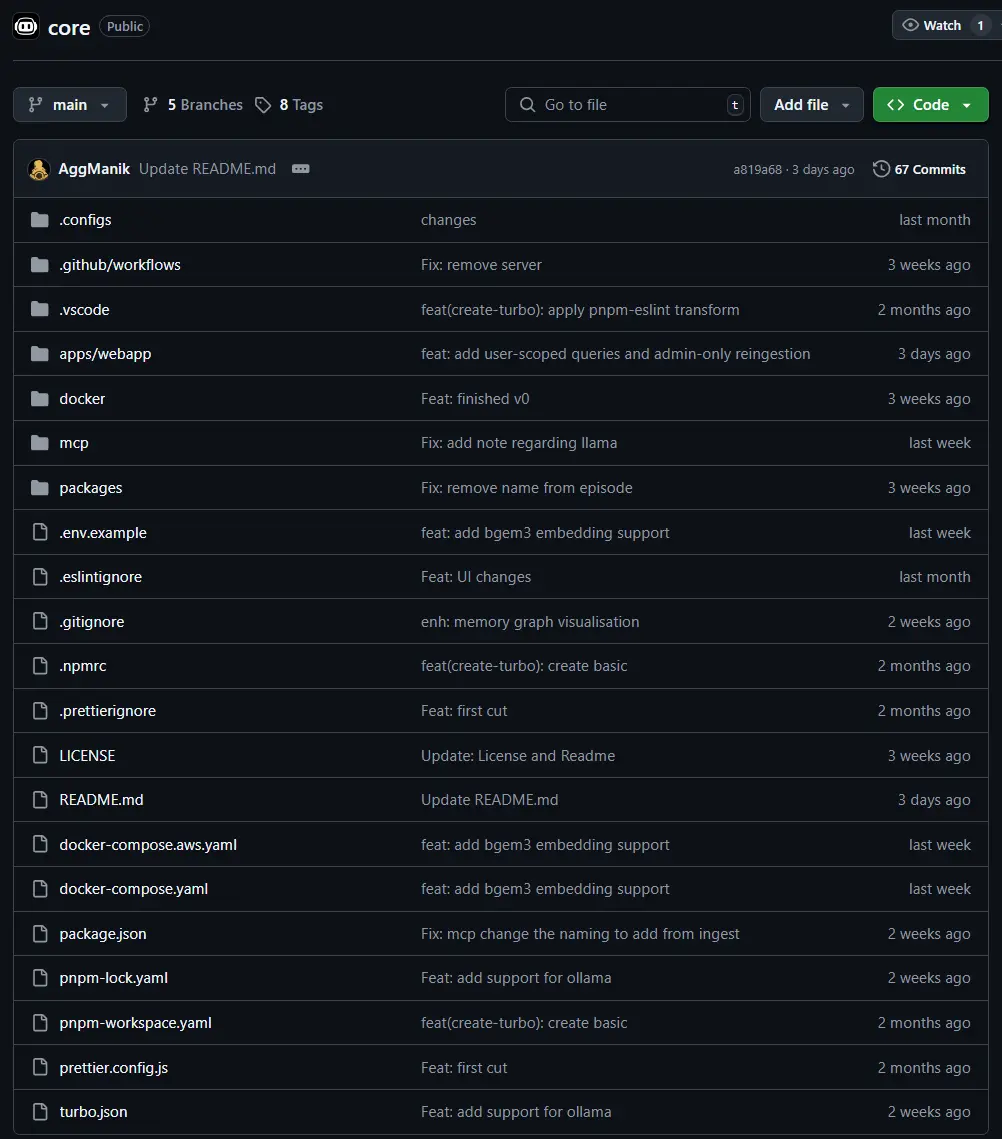Click the Watch button
The width and height of the screenshot is (1002, 1139).
click(x=931, y=26)
